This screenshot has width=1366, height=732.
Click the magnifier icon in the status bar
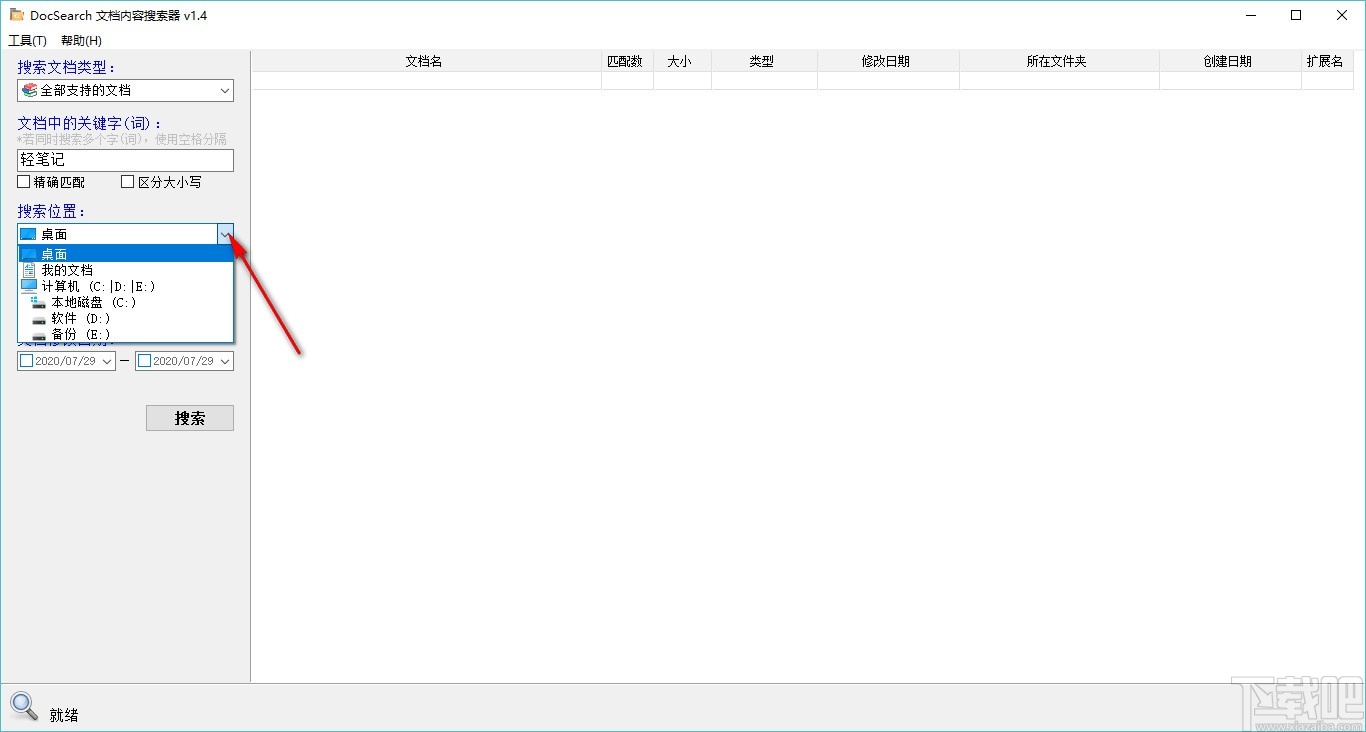pos(24,707)
